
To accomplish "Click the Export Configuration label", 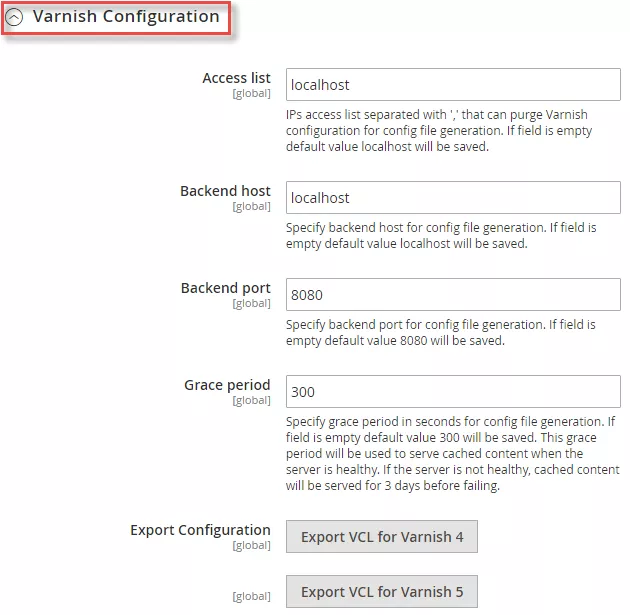I will [x=200, y=530].
